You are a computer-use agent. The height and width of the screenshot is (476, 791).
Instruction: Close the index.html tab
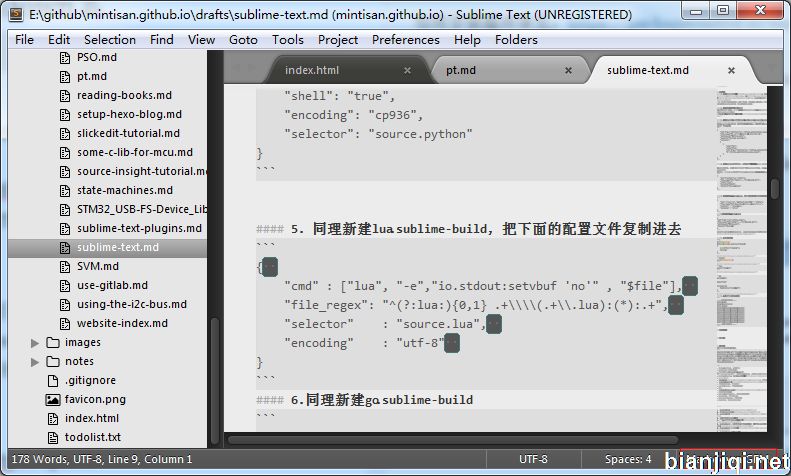click(408, 71)
